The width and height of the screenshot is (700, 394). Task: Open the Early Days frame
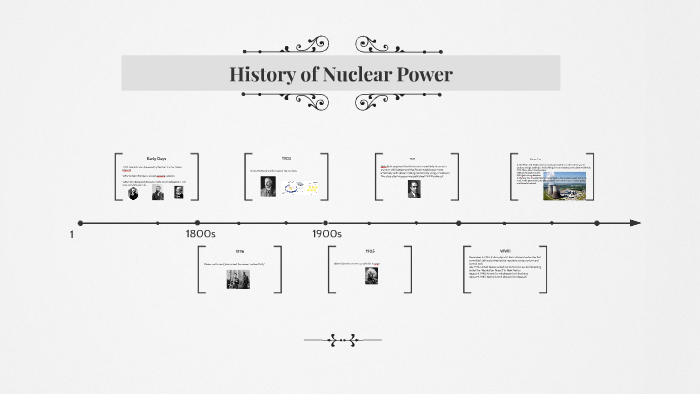coord(157,177)
